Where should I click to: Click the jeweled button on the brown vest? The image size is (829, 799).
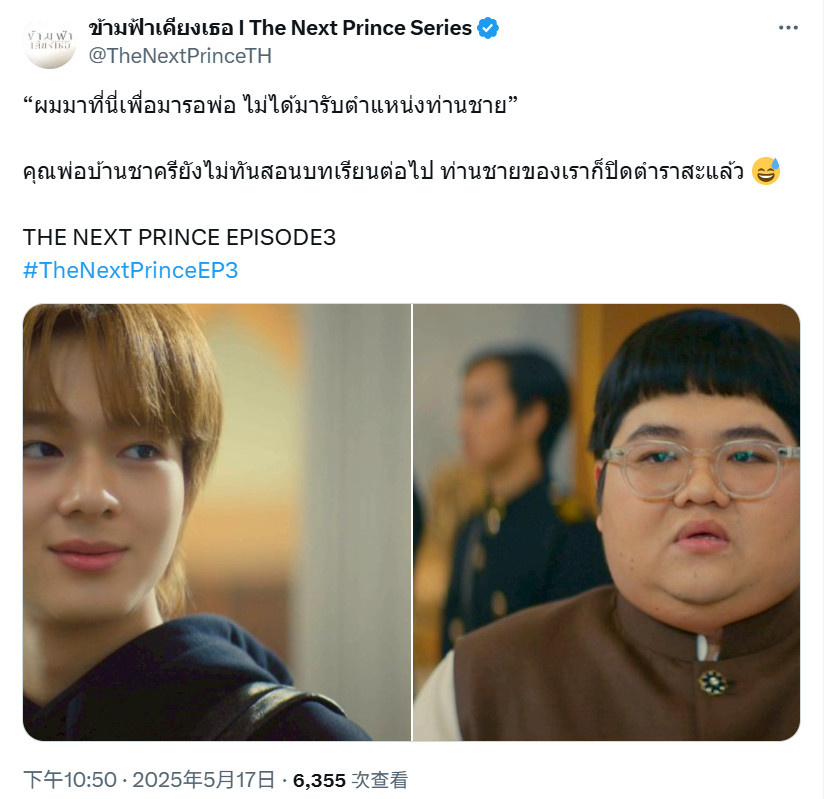(x=714, y=684)
